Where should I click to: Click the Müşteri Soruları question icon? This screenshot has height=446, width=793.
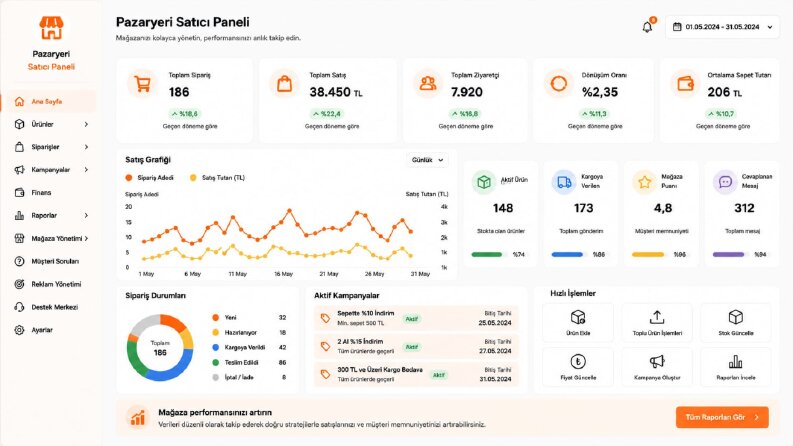19,261
